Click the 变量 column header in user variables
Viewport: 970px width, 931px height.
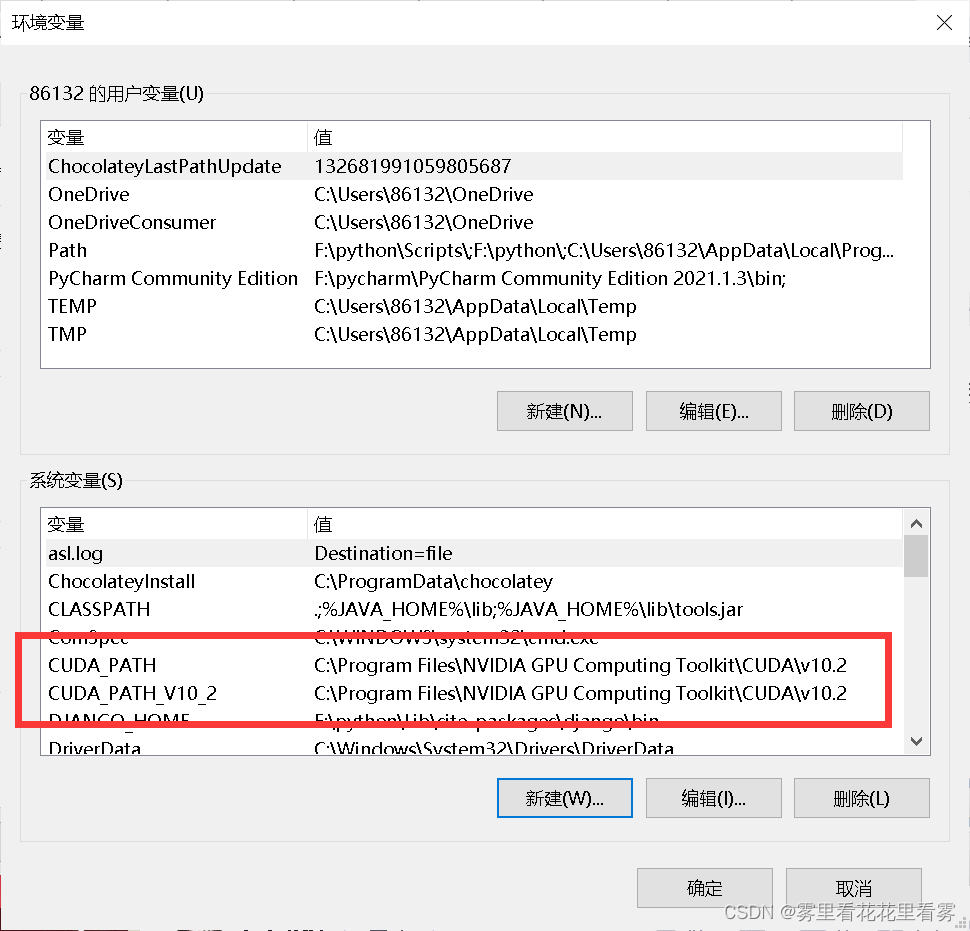[175, 137]
